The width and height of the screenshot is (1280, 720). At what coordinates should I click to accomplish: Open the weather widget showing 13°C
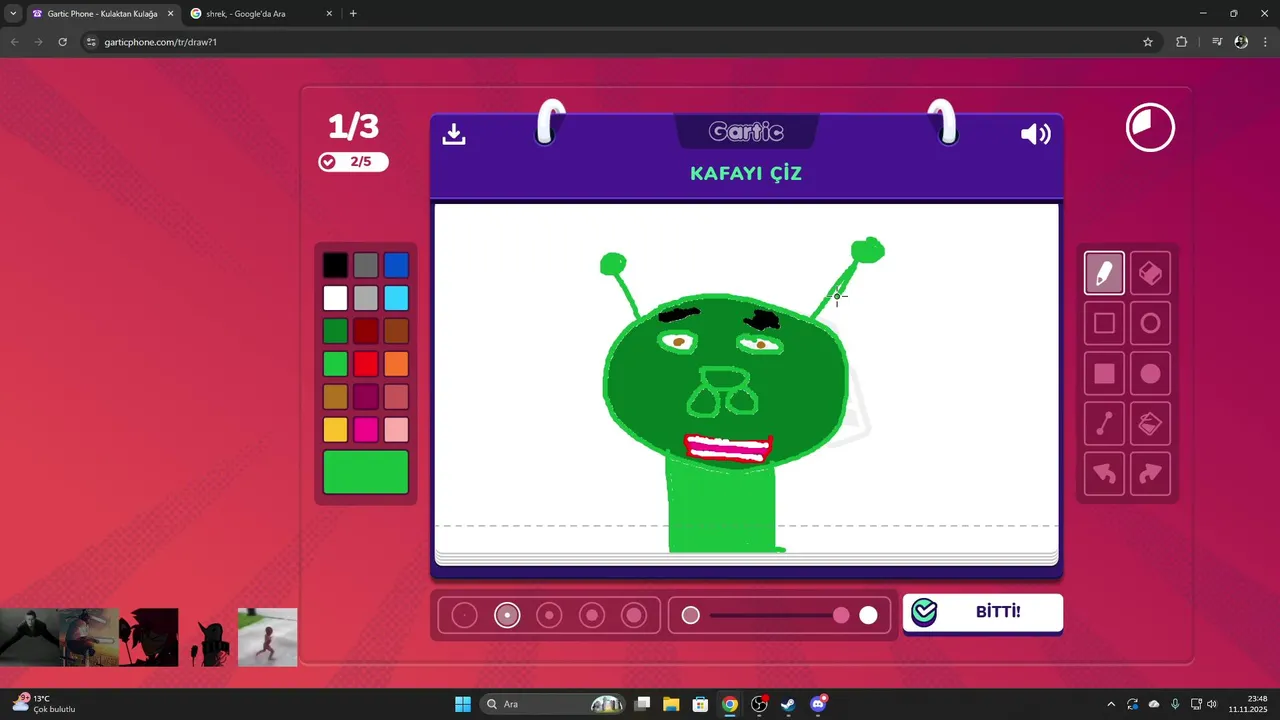(44, 704)
